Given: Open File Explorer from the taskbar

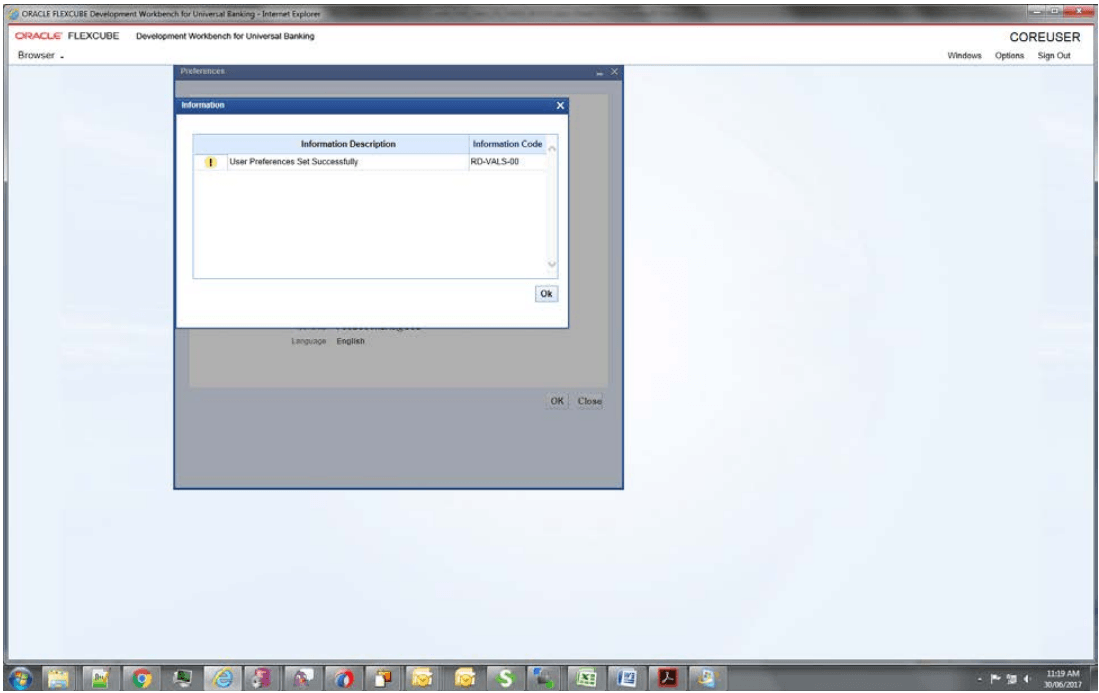Looking at the screenshot, I should pyautogui.click(x=59, y=678).
